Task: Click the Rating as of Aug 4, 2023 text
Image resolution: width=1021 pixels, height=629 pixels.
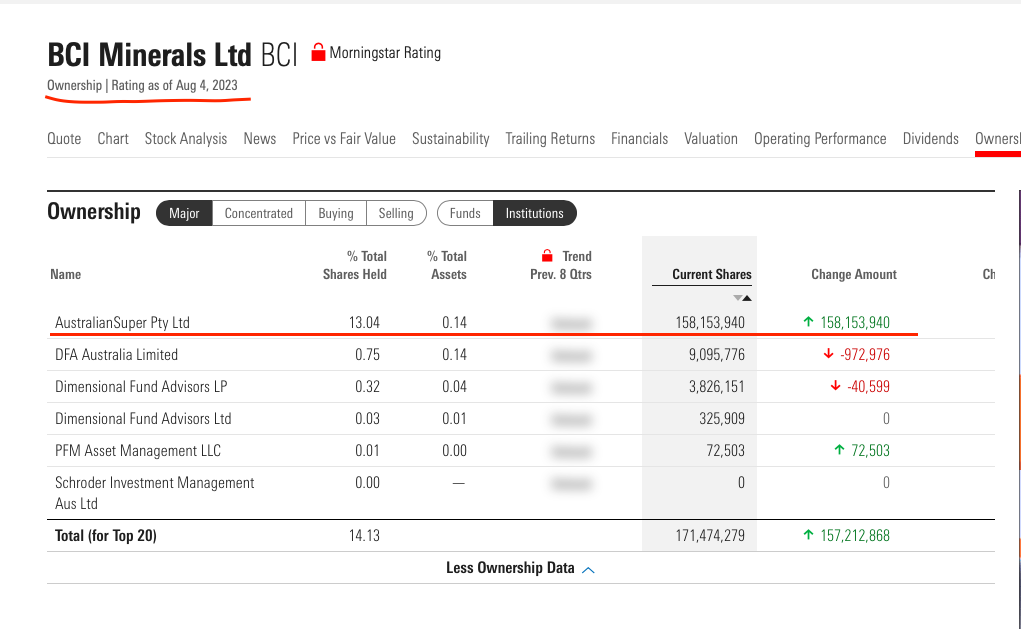Action: click(x=175, y=85)
